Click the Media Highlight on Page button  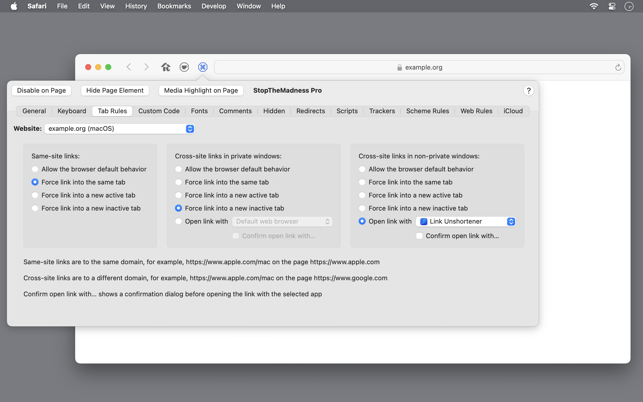click(x=201, y=91)
